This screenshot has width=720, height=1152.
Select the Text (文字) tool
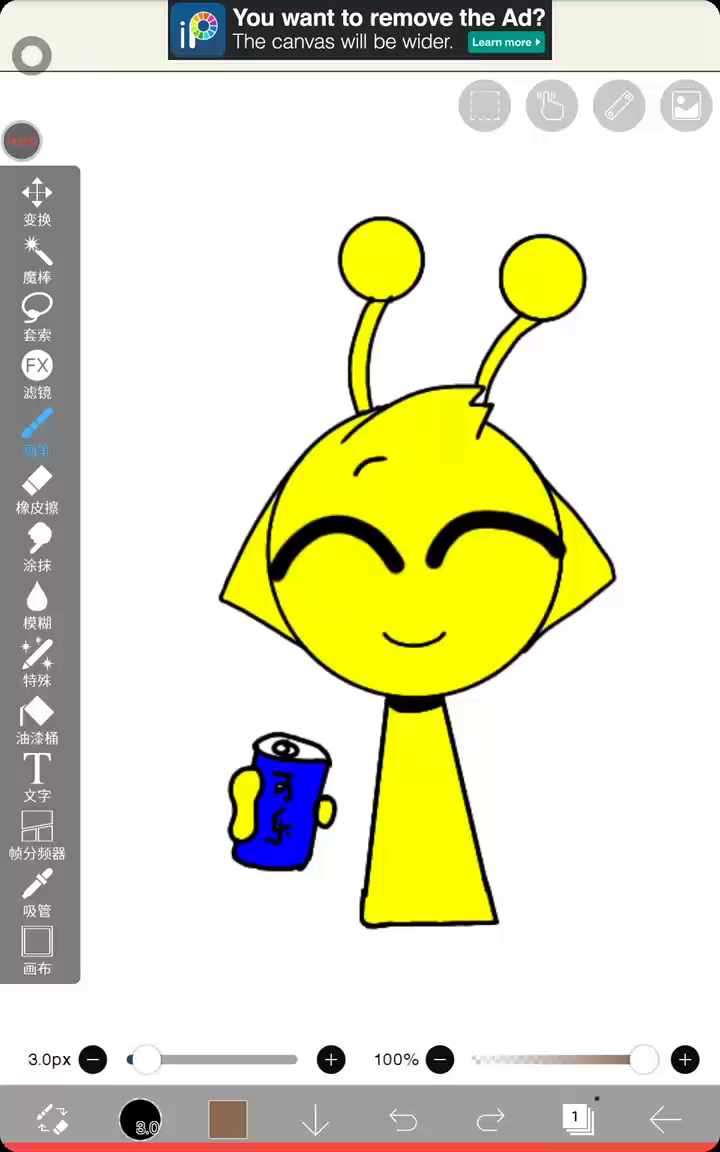click(x=37, y=777)
